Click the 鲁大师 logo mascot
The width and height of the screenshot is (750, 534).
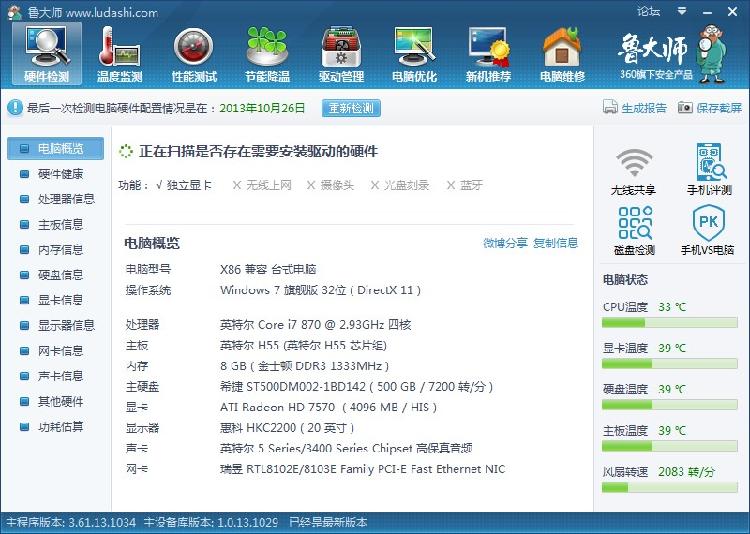coord(713,54)
